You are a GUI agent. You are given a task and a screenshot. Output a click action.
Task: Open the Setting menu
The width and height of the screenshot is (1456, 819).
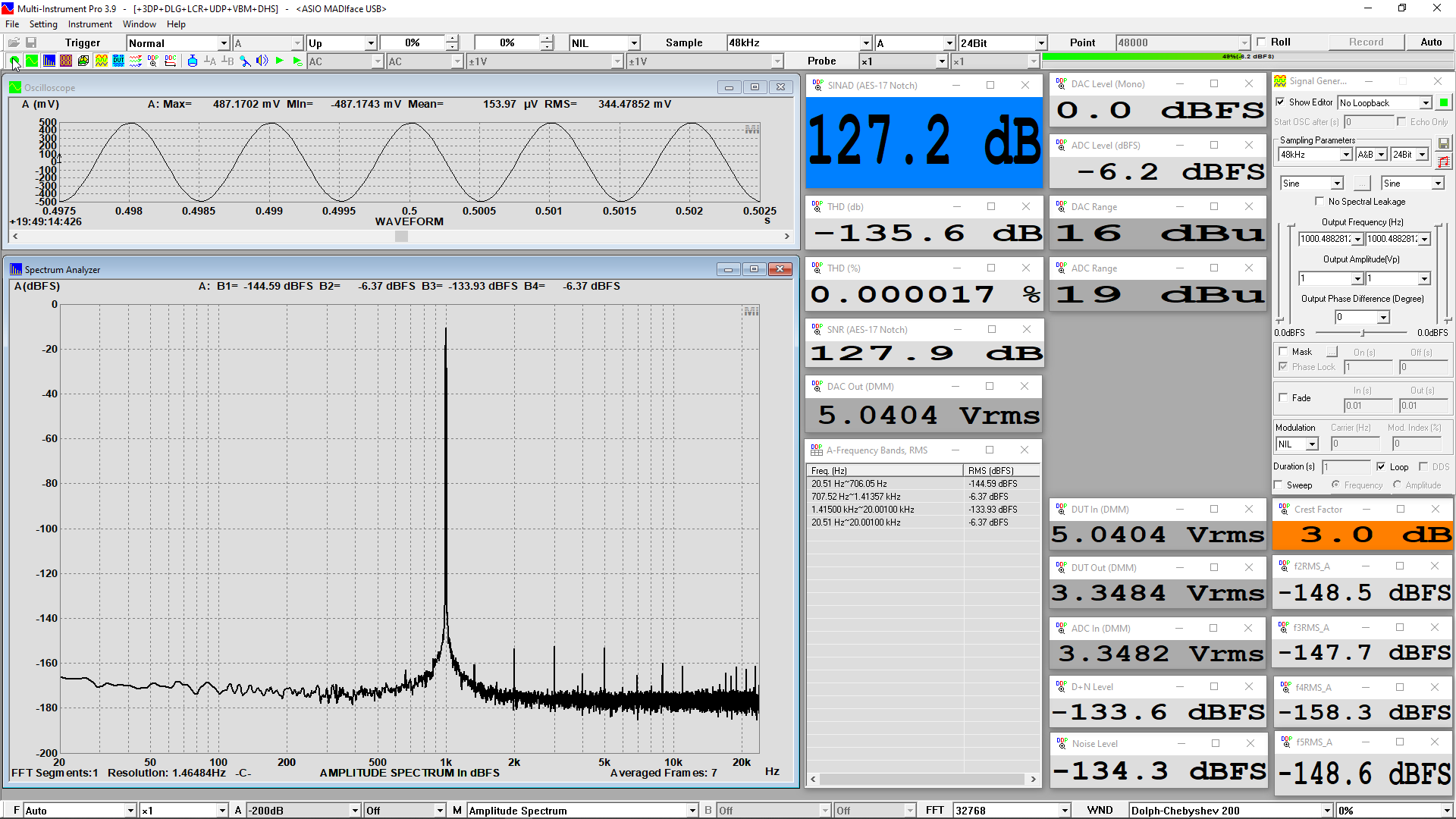43,24
